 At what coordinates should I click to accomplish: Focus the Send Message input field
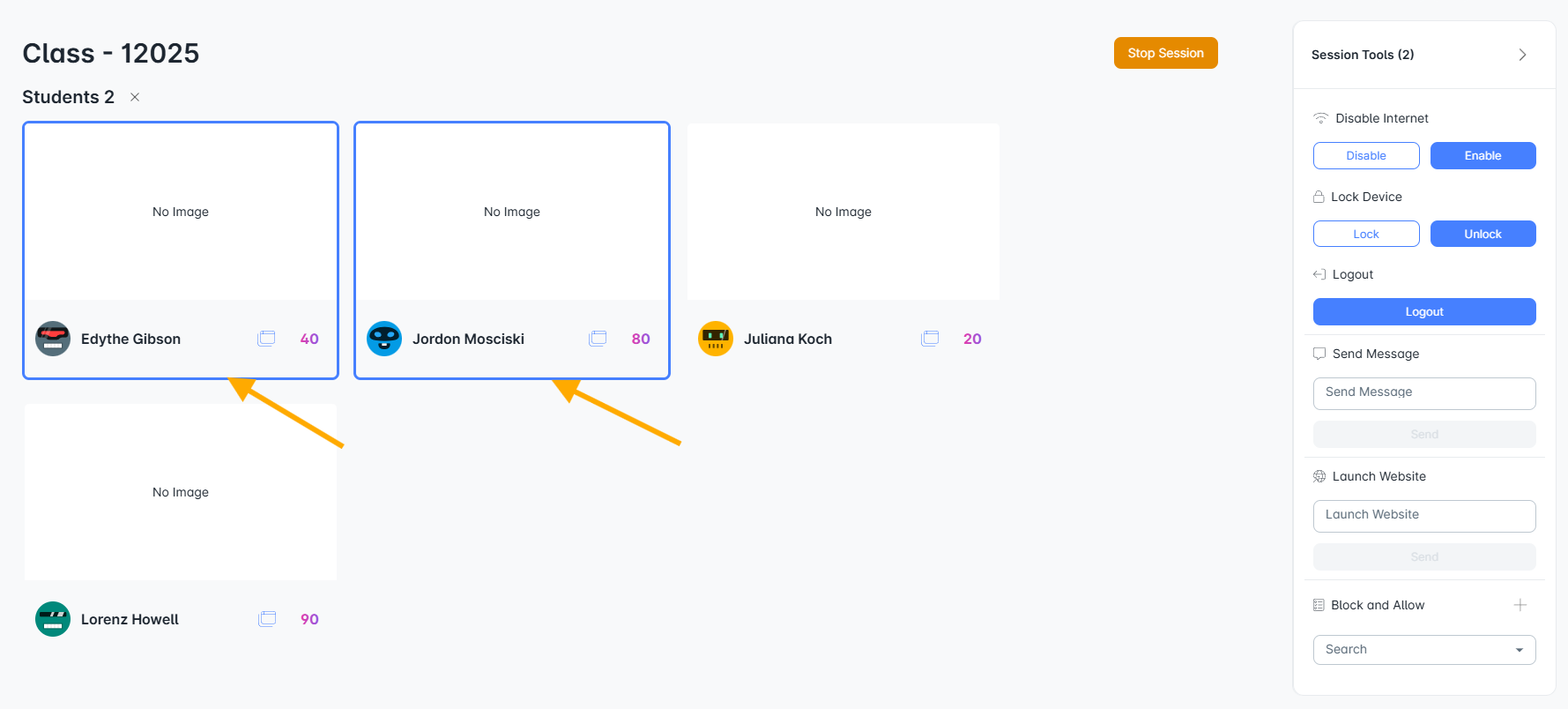(x=1424, y=393)
